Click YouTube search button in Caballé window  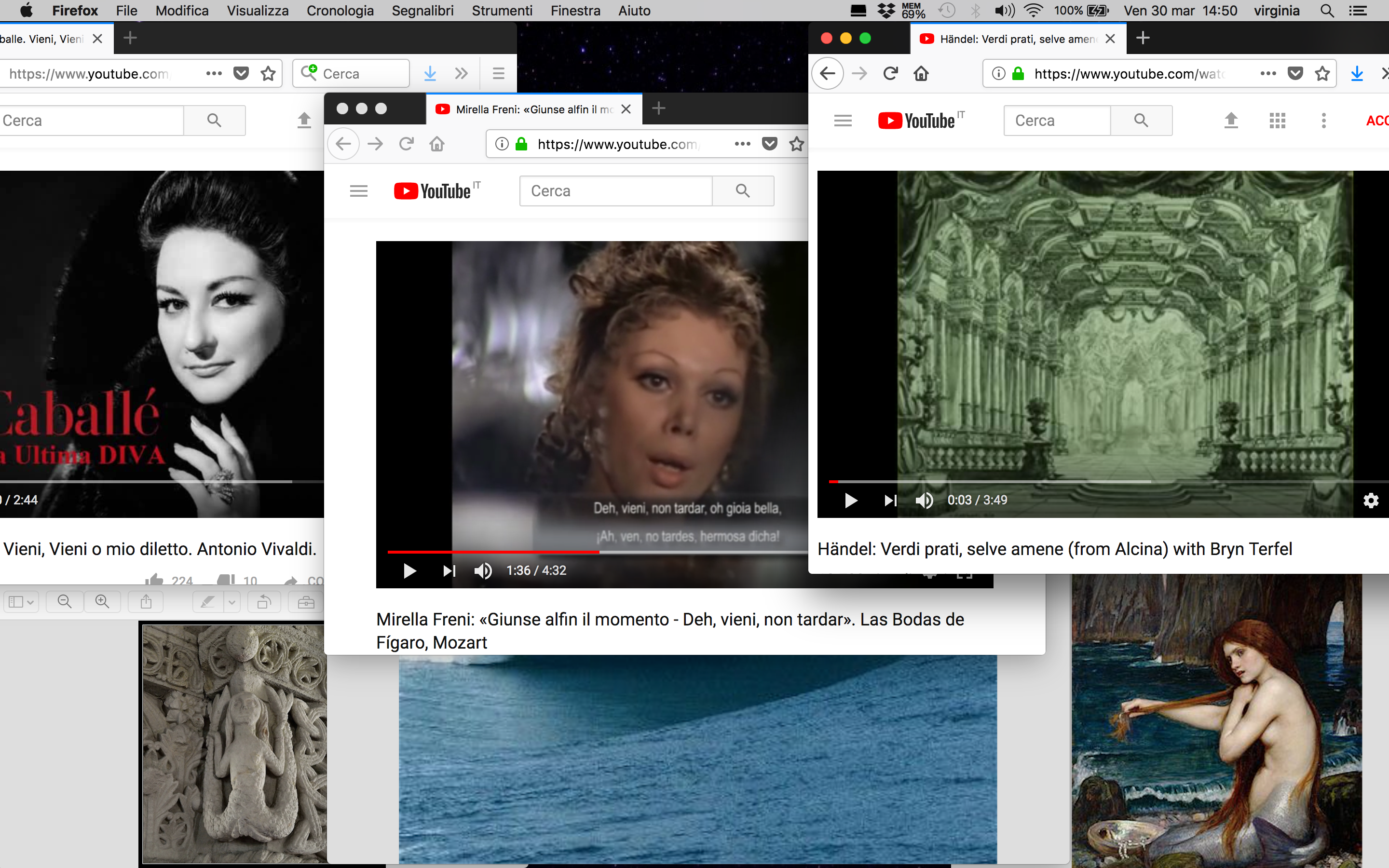[214, 121]
